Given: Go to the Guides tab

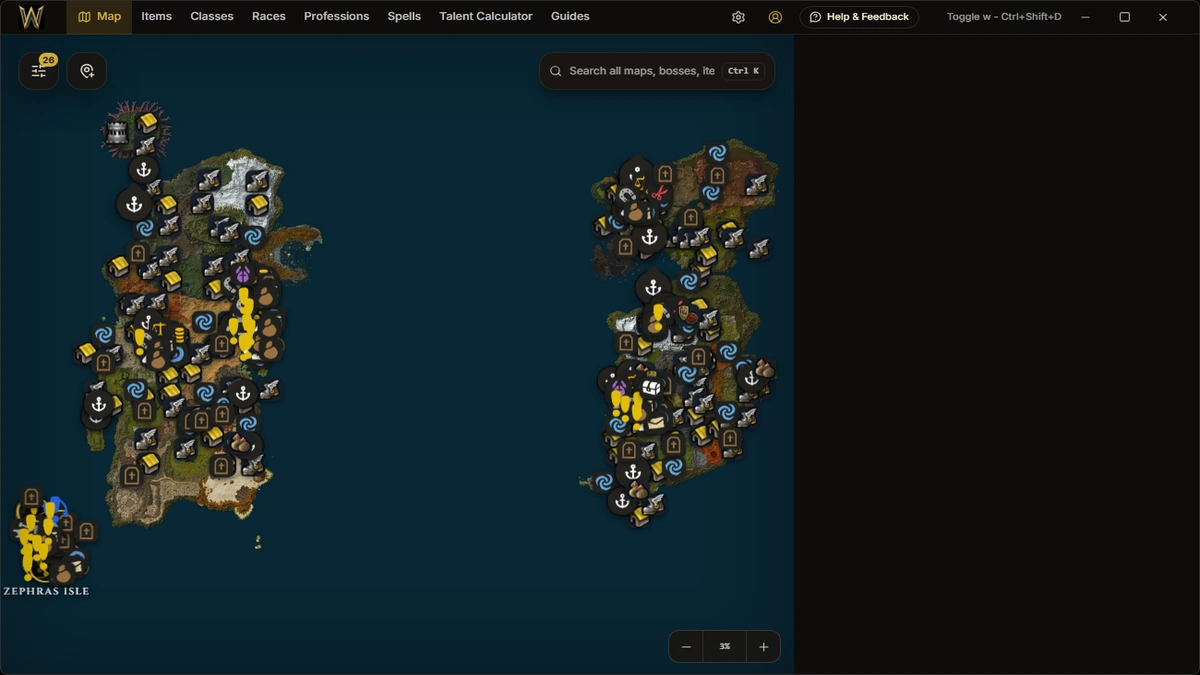Looking at the screenshot, I should coord(570,17).
